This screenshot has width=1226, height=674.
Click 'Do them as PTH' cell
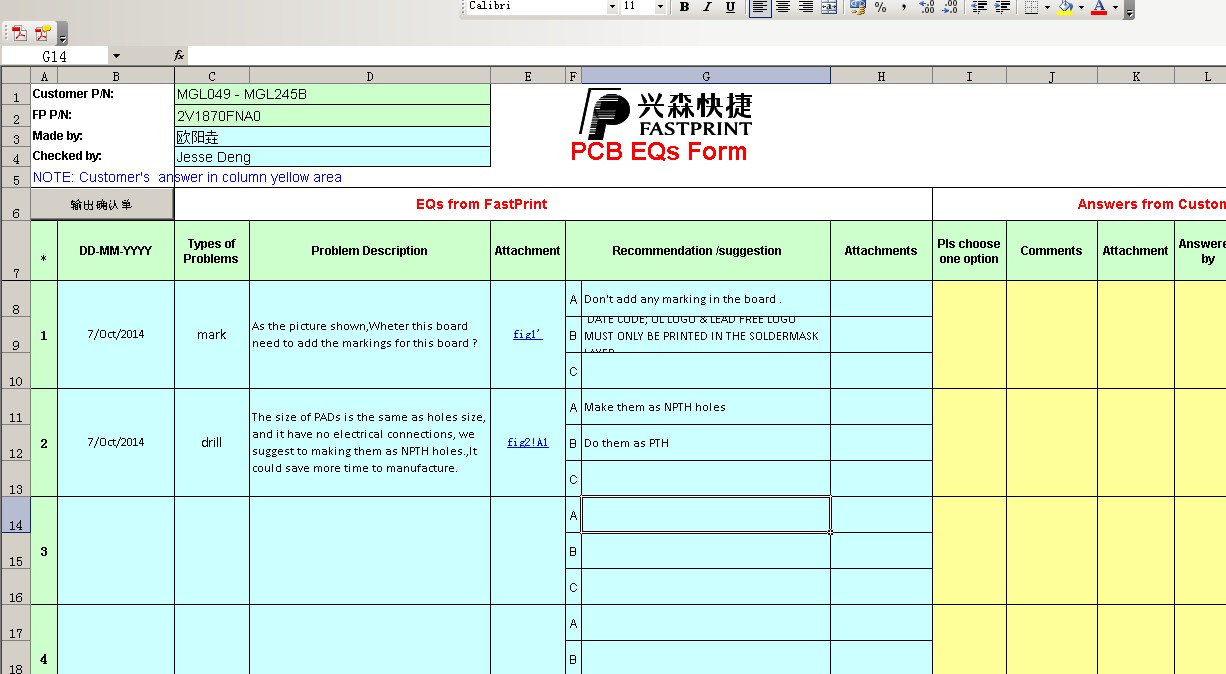pos(706,443)
